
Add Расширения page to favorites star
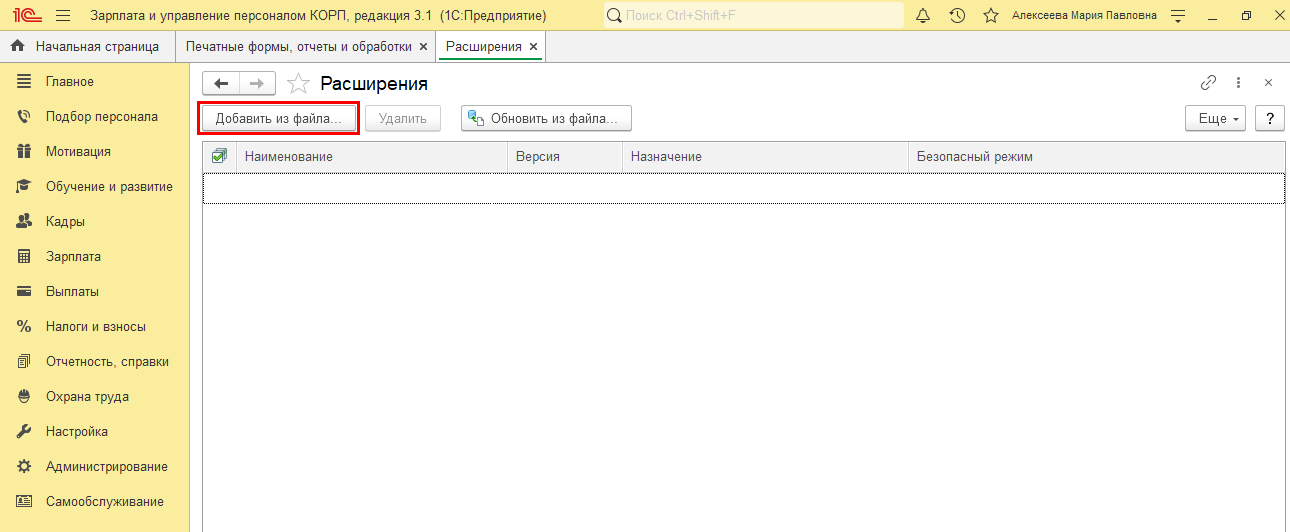coord(298,84)
